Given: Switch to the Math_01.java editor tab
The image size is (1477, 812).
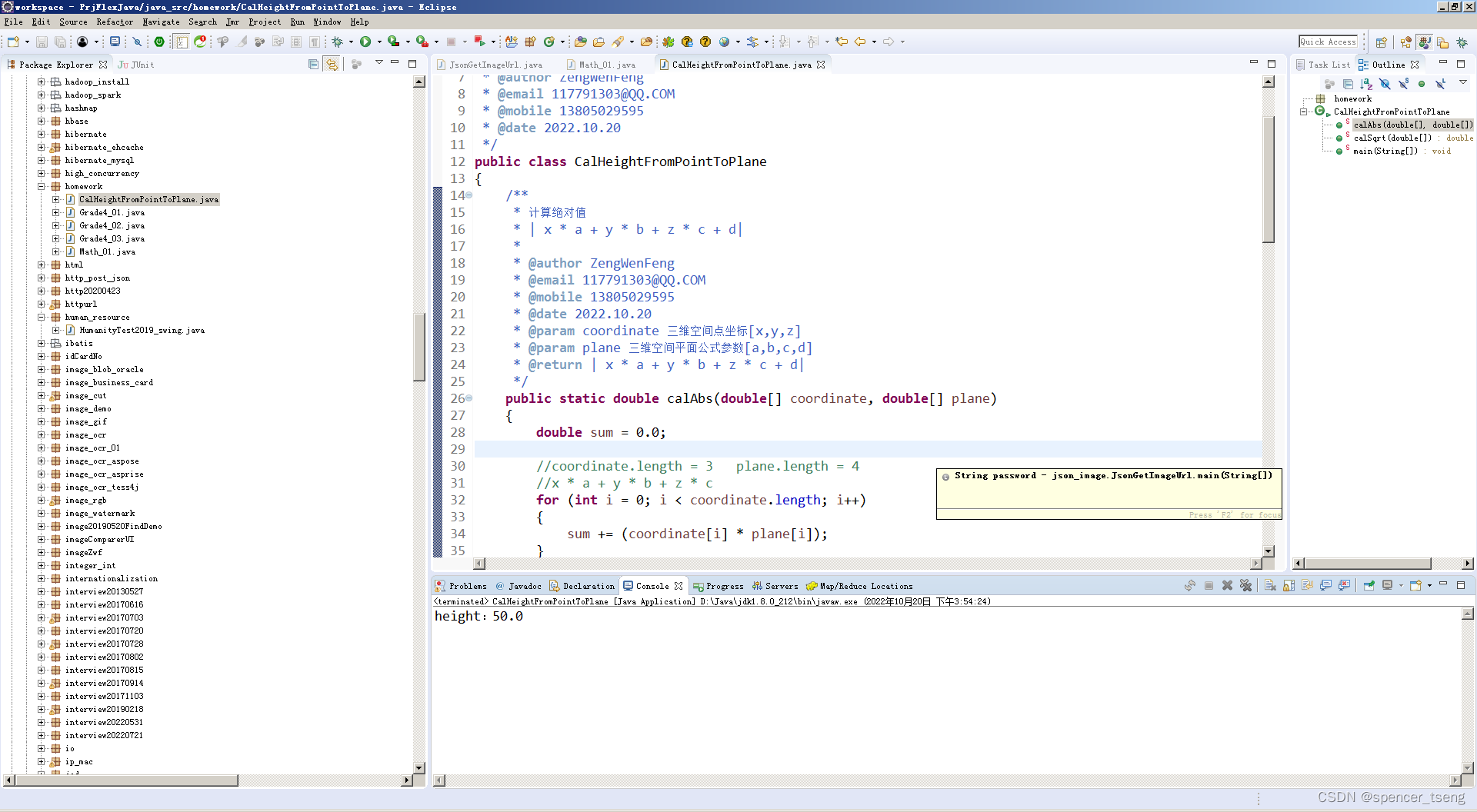Looking at the screenshot, I should (x=608, y=65).
